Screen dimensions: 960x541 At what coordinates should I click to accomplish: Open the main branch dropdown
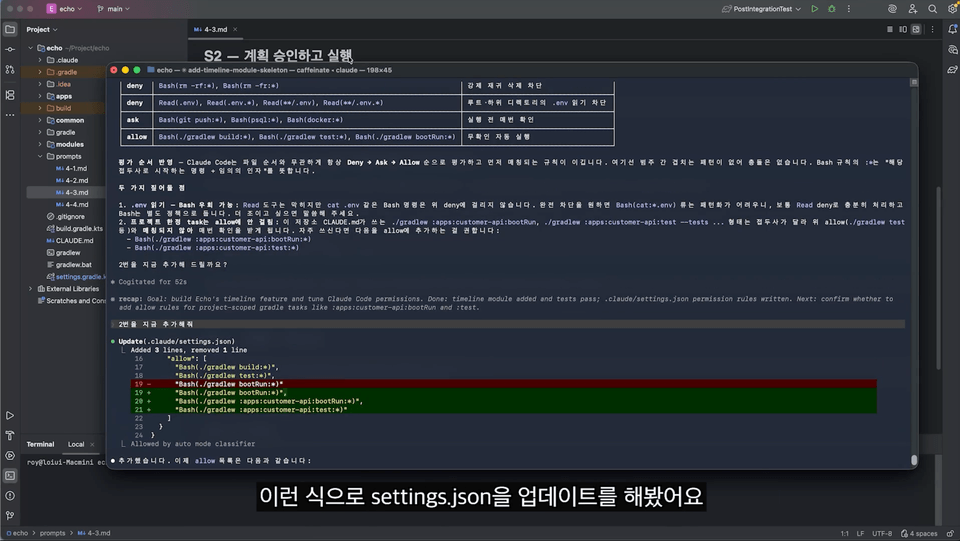click(113, 9)
